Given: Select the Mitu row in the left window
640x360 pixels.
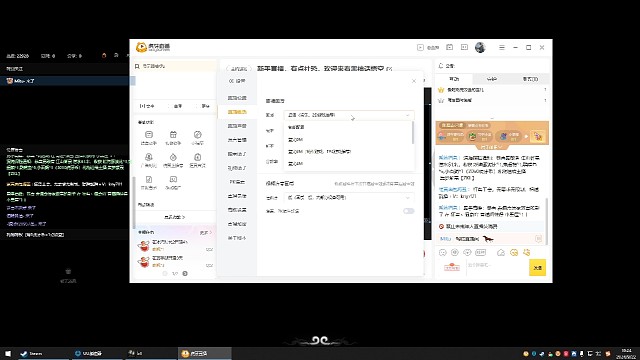Looking at the screenshot, I should 64,81.
